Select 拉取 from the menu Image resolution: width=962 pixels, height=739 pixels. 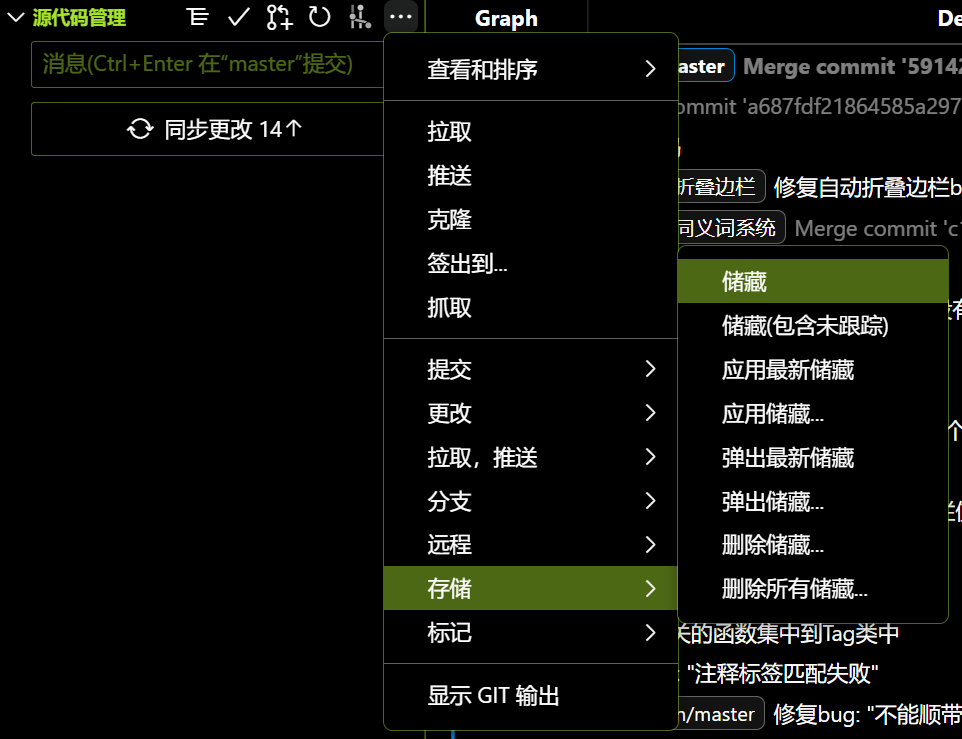pyautogui.click(x=450, y=132)
